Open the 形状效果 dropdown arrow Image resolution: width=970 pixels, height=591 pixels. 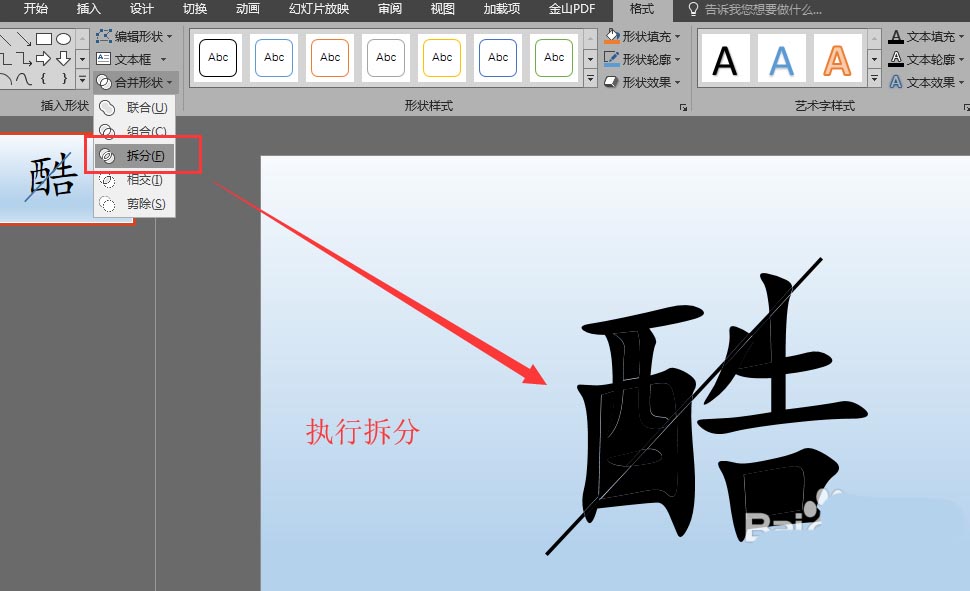[677, 82]
